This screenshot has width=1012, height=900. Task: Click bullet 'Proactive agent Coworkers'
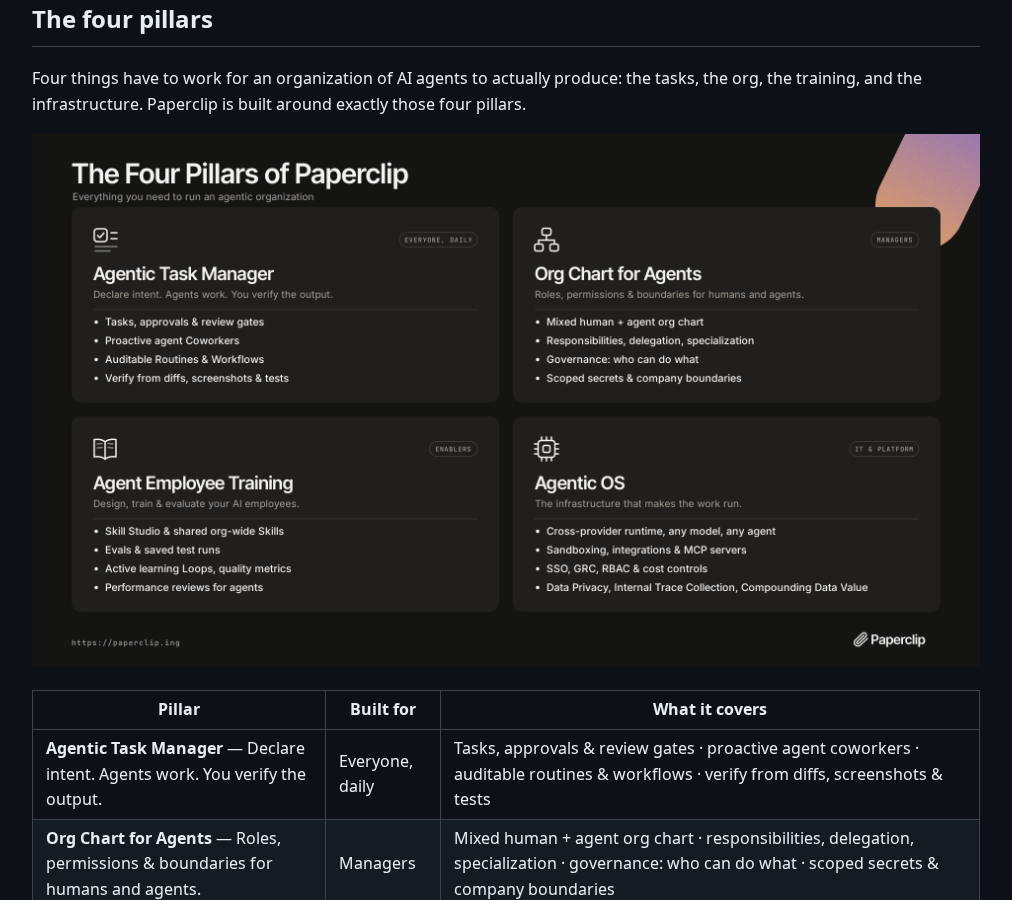172,341
